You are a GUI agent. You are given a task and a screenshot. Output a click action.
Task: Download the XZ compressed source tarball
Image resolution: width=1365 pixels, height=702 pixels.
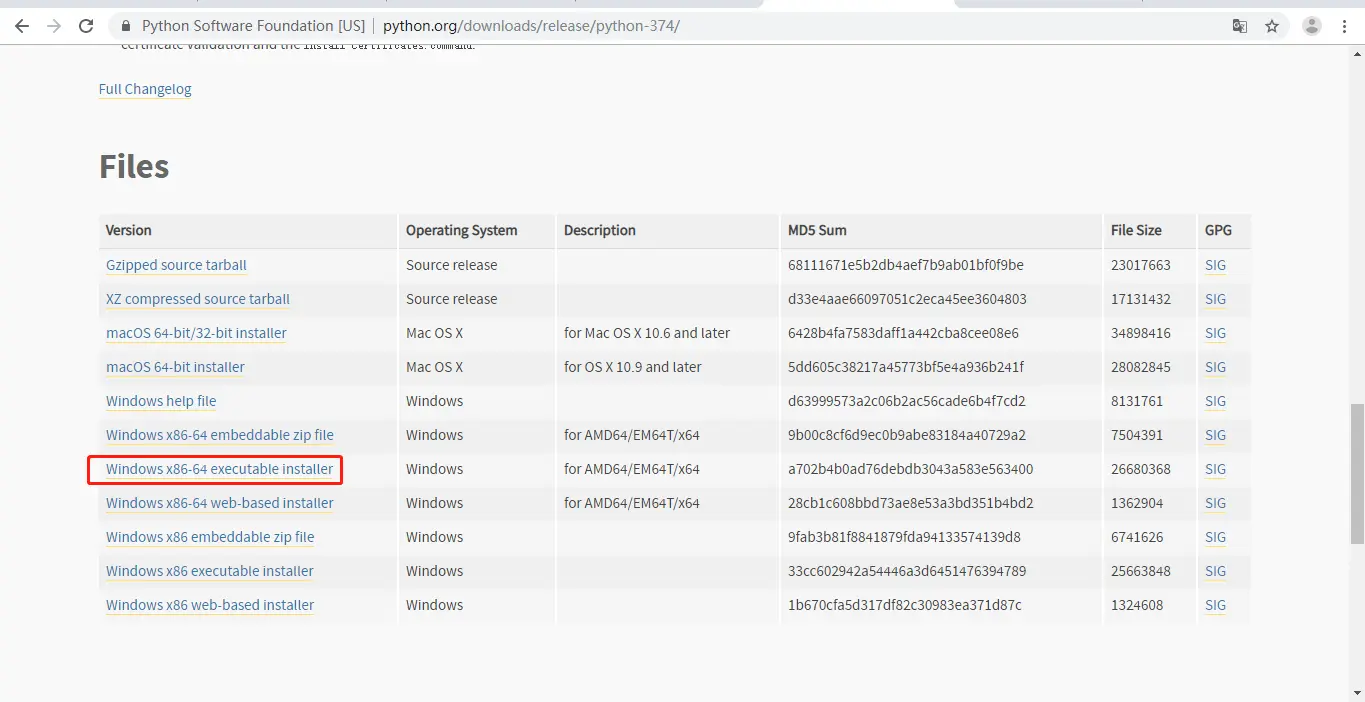pos(197,298)
